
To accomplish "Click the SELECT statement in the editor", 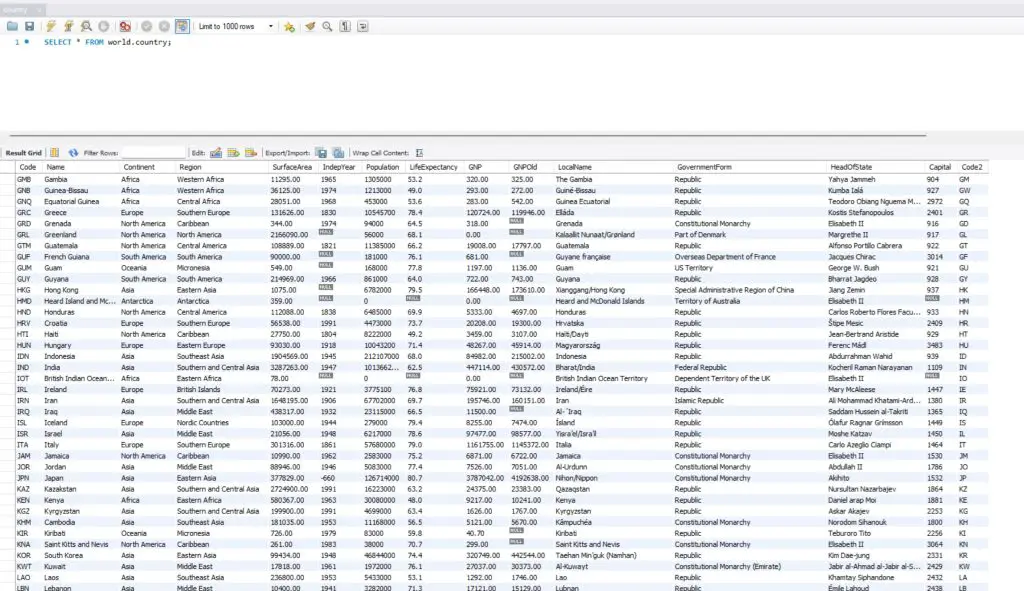I will point(108,42).
